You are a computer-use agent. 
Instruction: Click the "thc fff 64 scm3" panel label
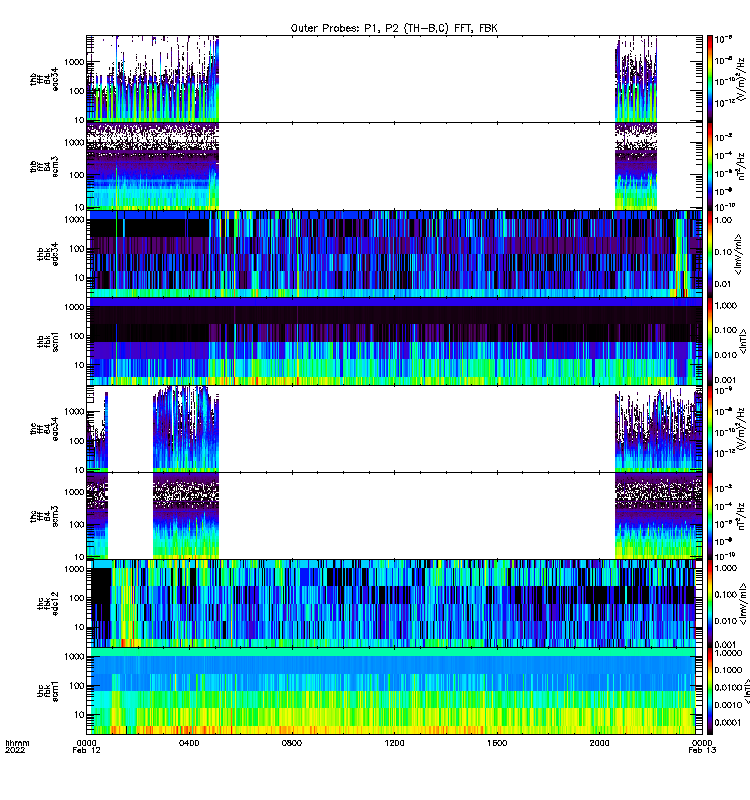click(x=44, y=516)
